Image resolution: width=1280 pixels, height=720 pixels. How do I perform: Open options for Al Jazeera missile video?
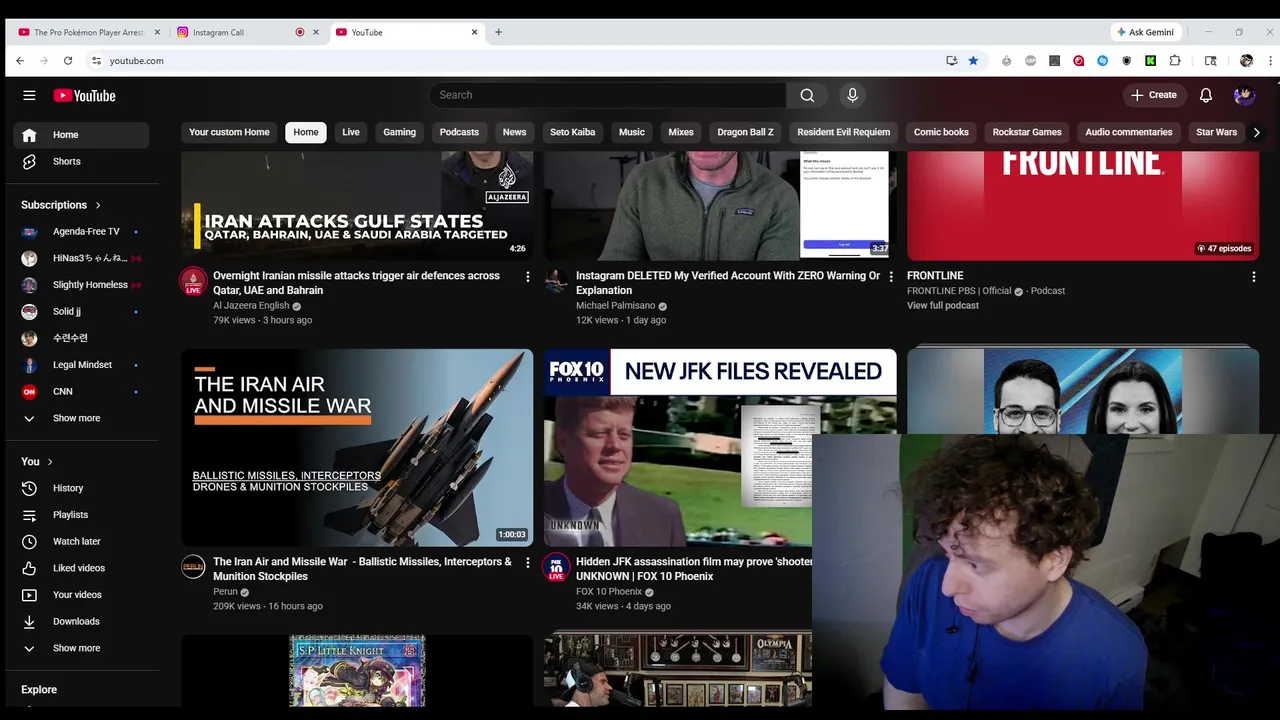tap(528, 277)
